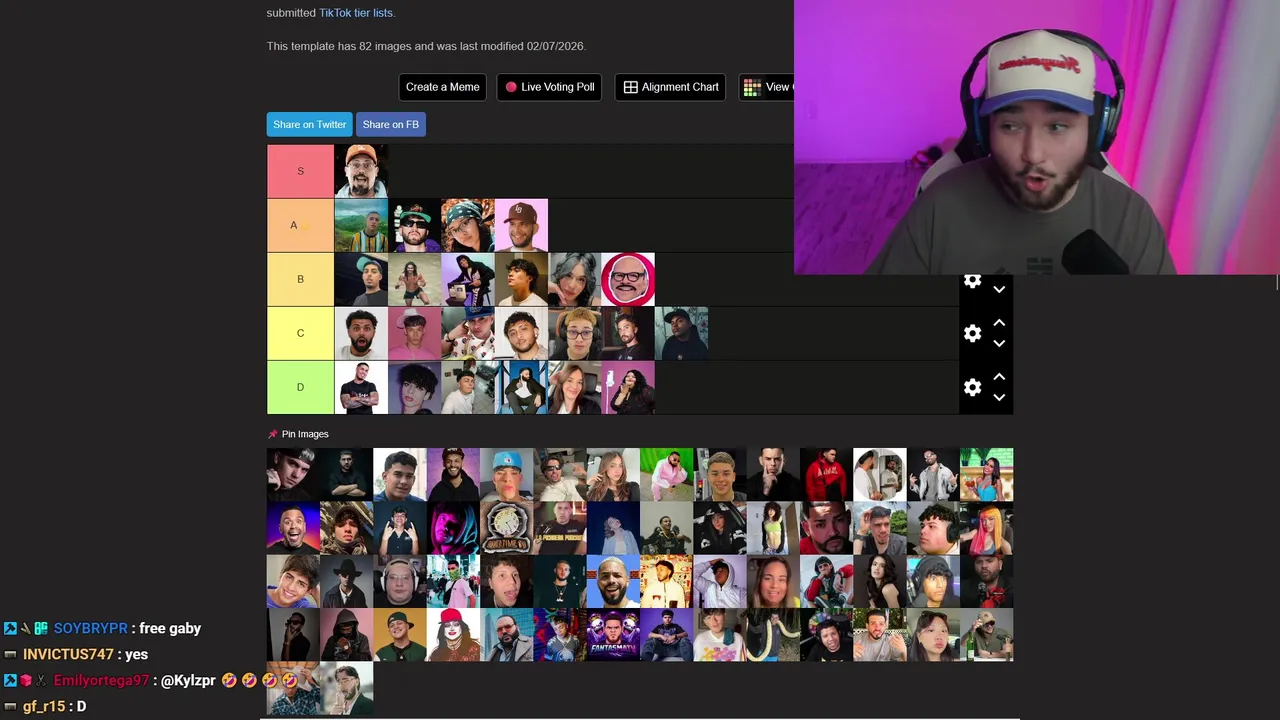Click chat username gf_r15

pyautogui.click(x=44, y=706)
